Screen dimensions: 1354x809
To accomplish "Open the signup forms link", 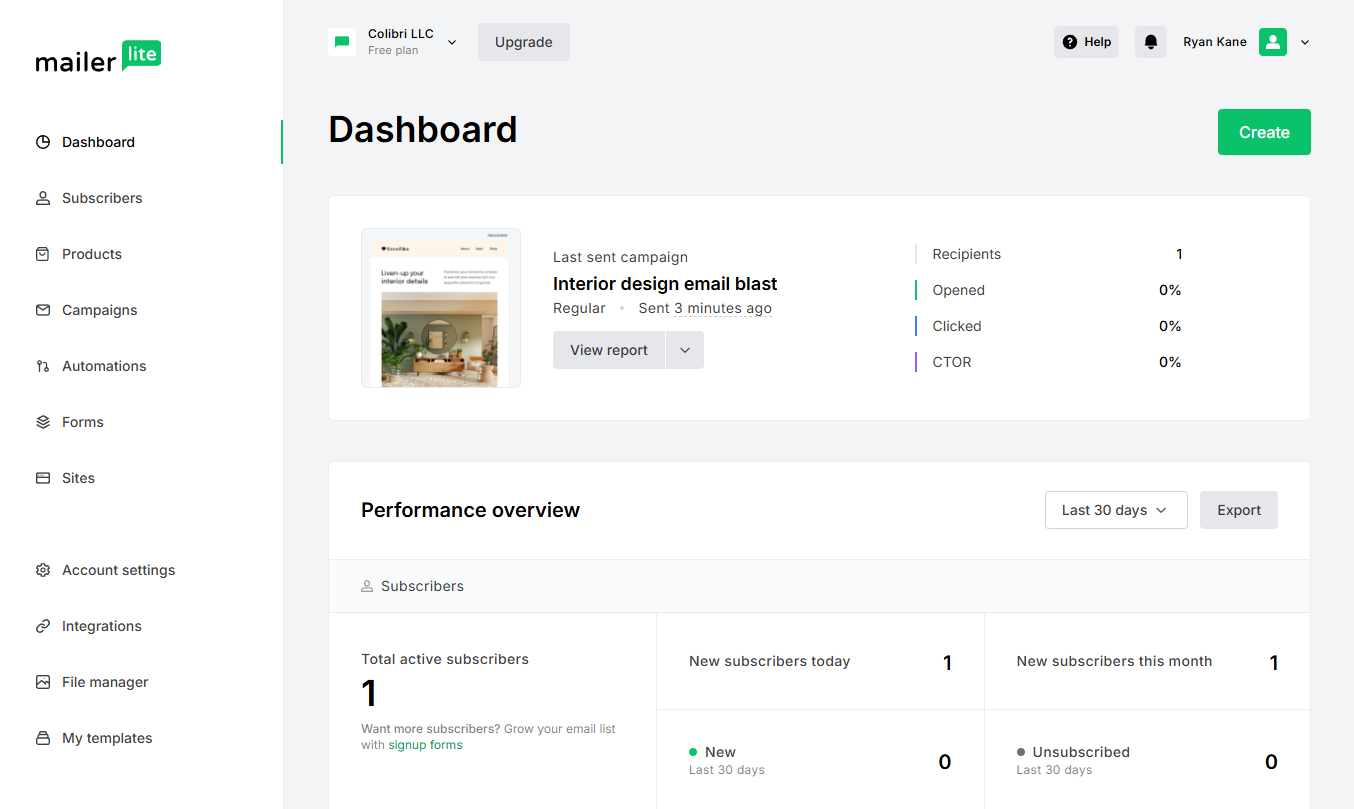I will (x=424, y=744).
